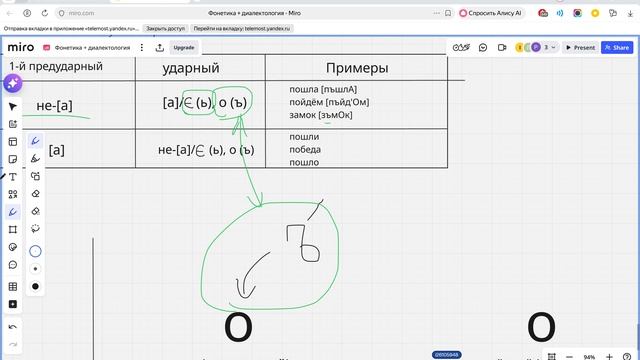Click Спросить Алису AI button
Viewport: 640px width, 360px height.
click(490, 13)
